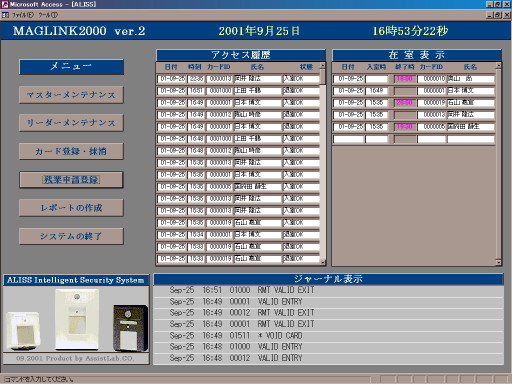The width and height of the screenshot is (512, 384).
Task: Open マスターメンテナンス screen
Action: [71, 95]
